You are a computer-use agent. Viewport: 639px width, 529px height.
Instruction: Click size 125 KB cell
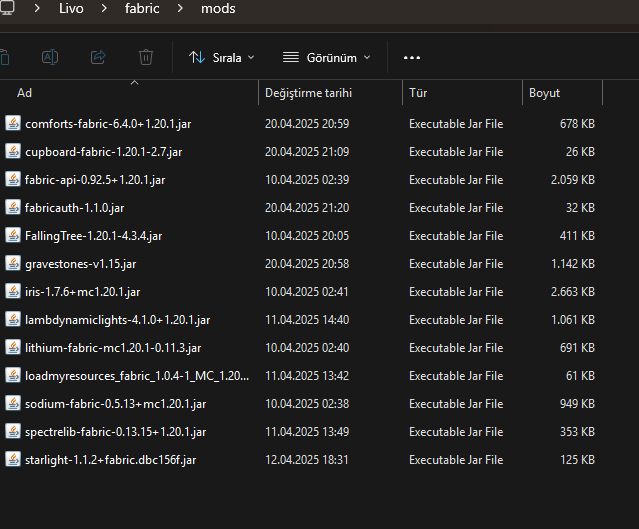[x=577, y=460]
